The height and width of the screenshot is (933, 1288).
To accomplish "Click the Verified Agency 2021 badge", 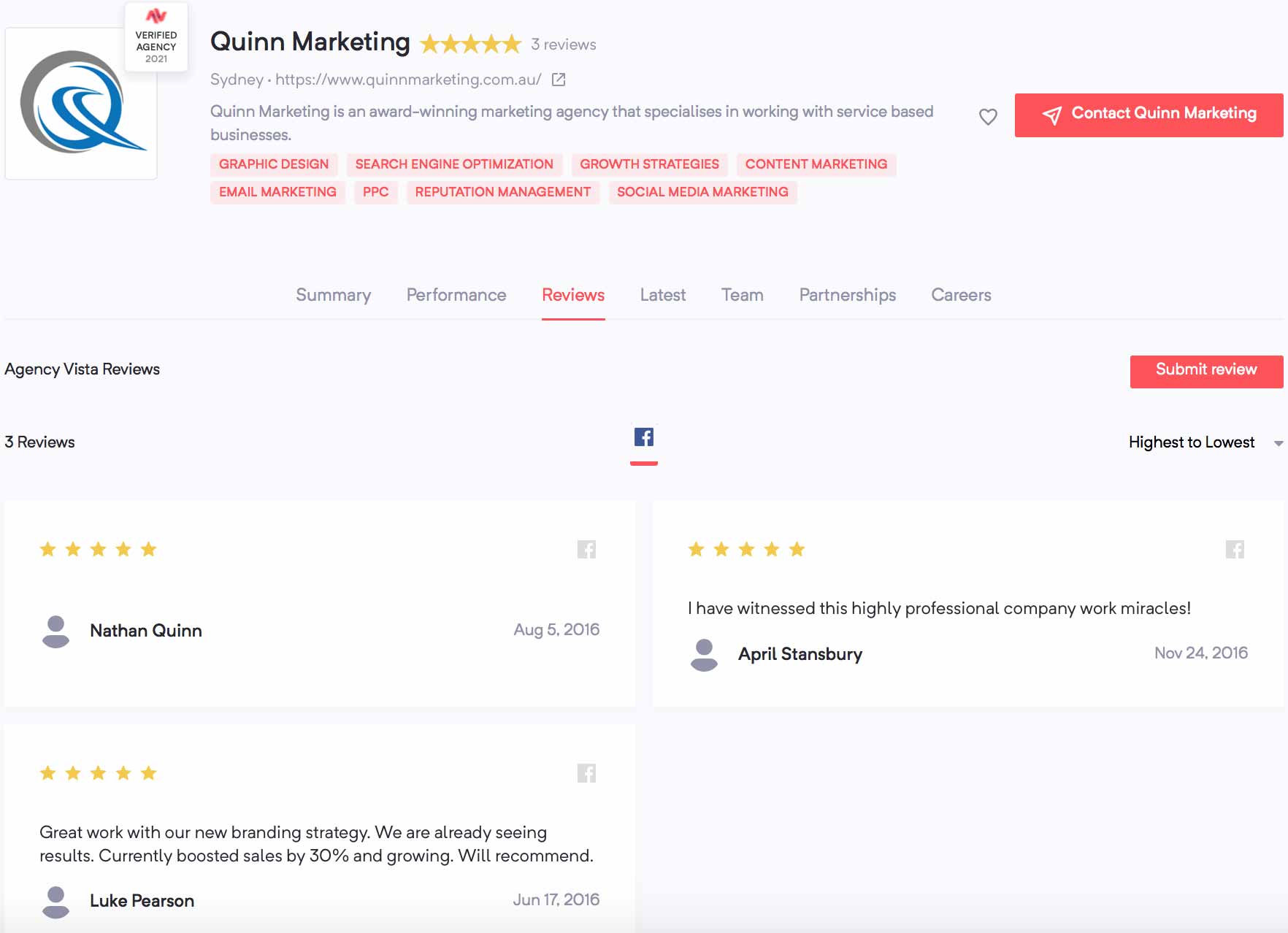I will pyautogui.click(x=156, y=37).
